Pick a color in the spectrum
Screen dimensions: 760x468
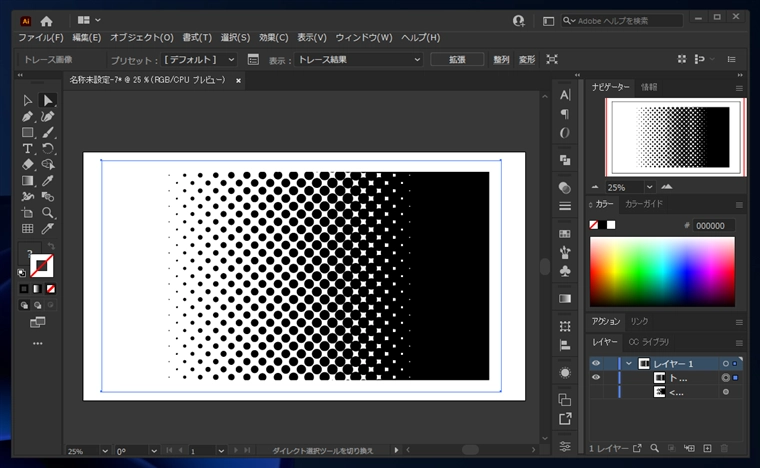(x=662, y=272)
